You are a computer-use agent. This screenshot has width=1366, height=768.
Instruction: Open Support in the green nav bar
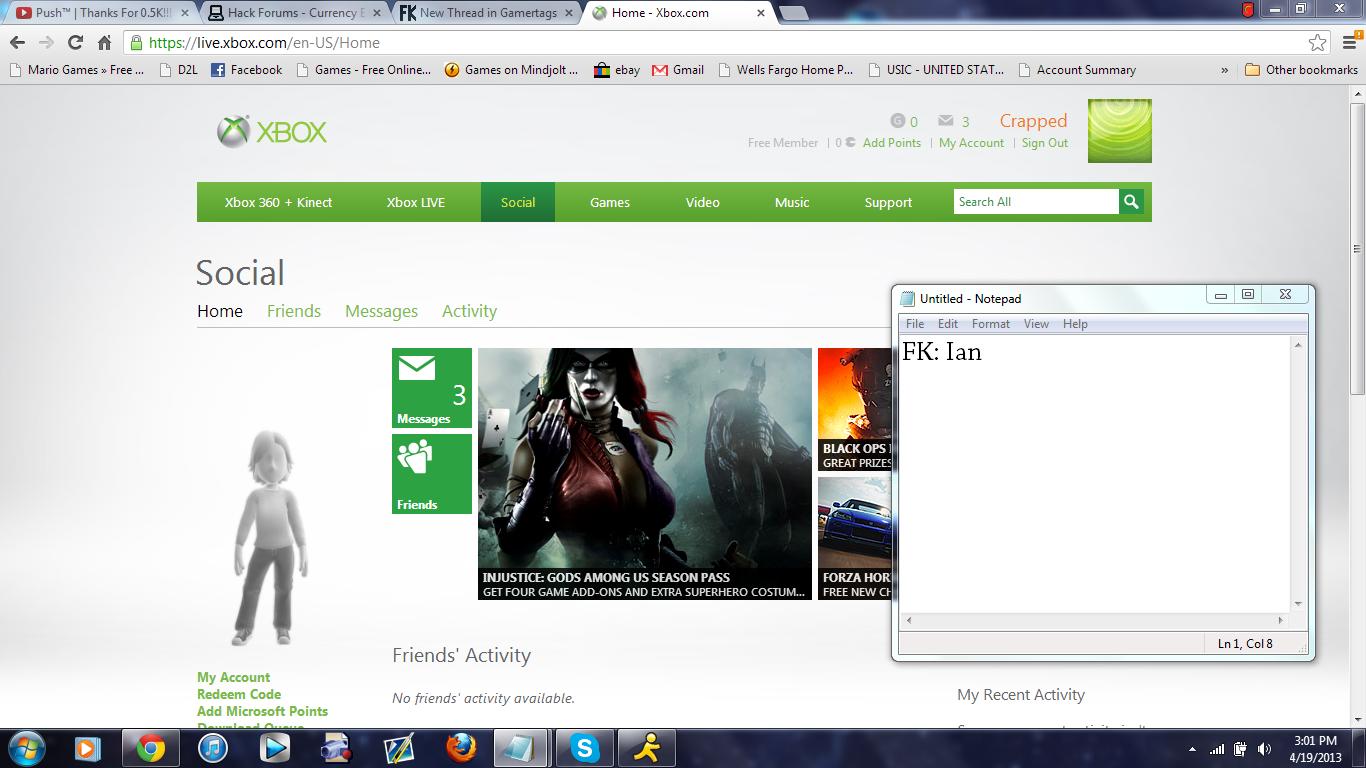888,202
